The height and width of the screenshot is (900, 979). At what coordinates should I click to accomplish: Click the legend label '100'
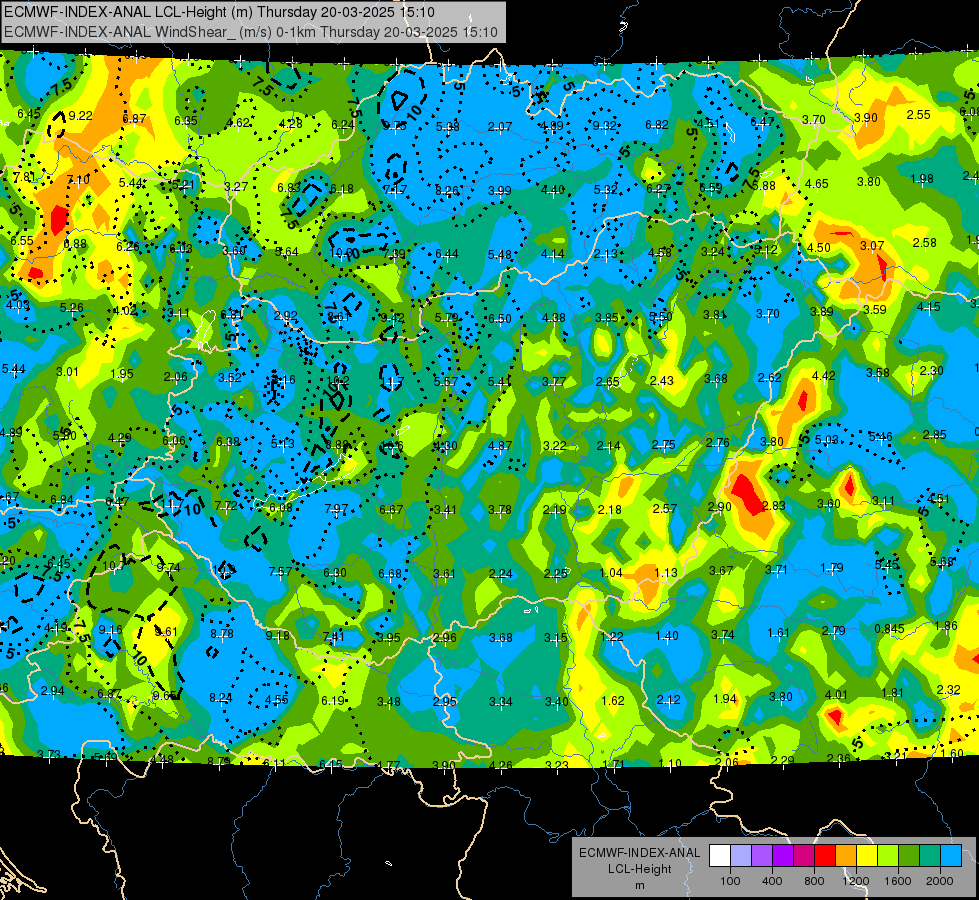730,881
